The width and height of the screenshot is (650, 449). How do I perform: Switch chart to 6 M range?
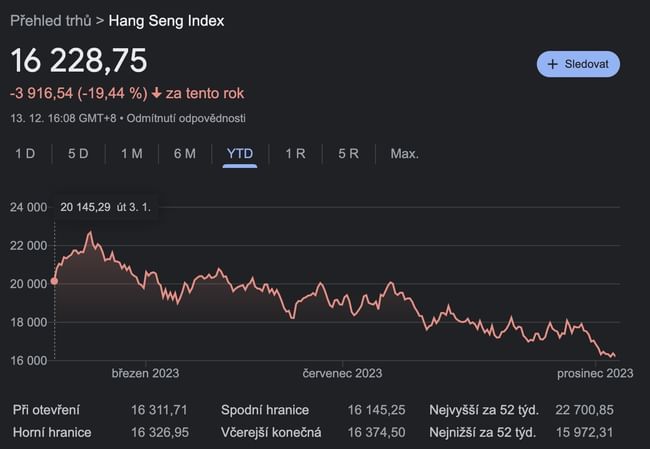(184, 153)
